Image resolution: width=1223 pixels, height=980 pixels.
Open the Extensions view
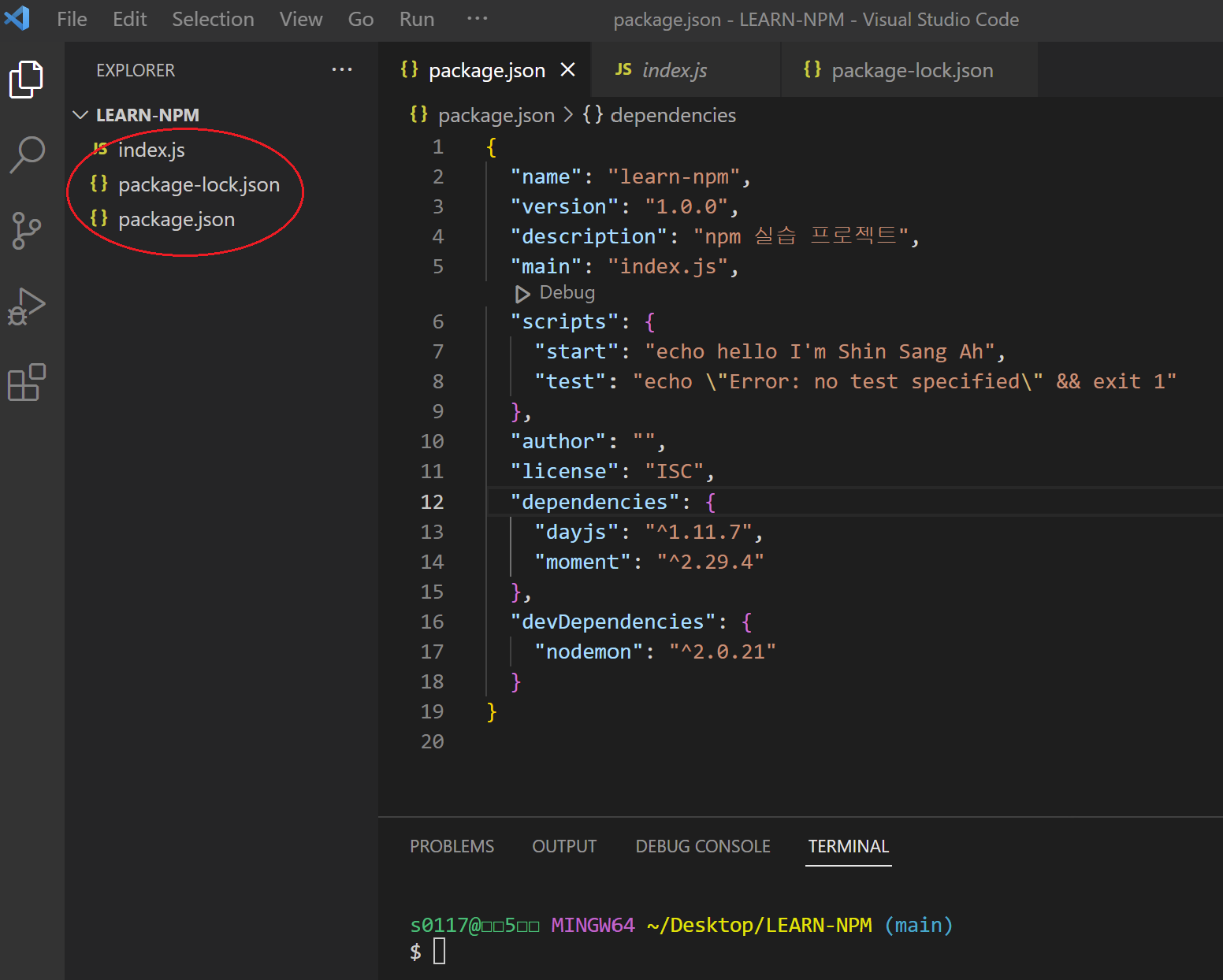click(x=27, y=382)
